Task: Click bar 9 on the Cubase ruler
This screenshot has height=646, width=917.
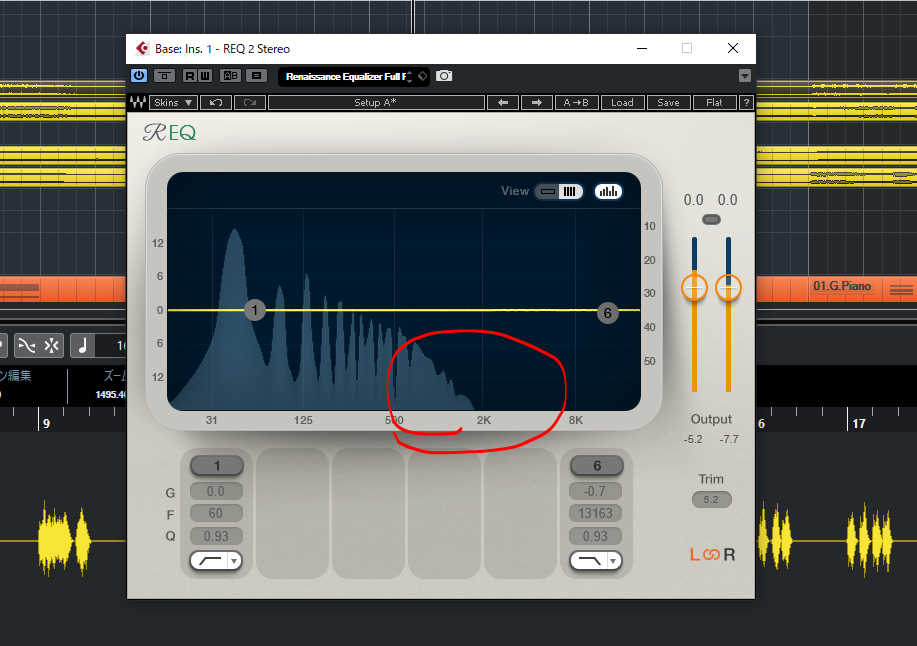Action: coord(46,423)
